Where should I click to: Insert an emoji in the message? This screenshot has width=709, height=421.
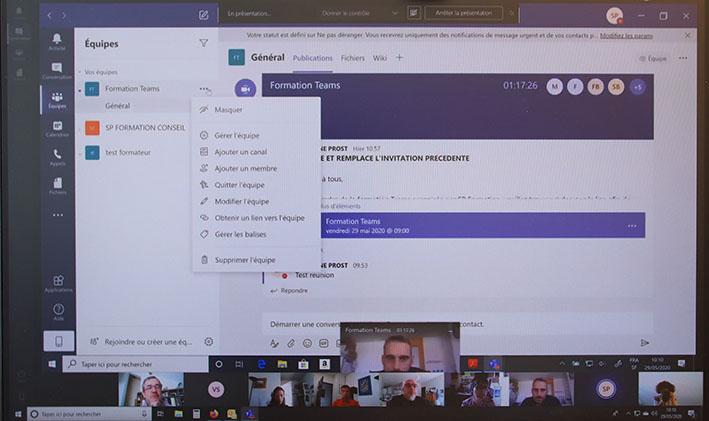(307, 343)
